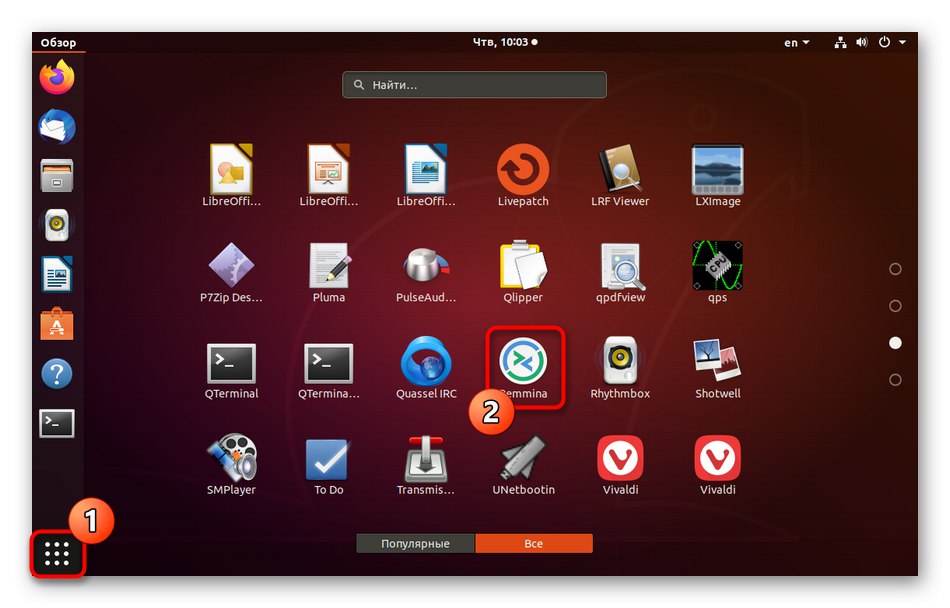Launch Firefox from the dock

tap(57, 77)
